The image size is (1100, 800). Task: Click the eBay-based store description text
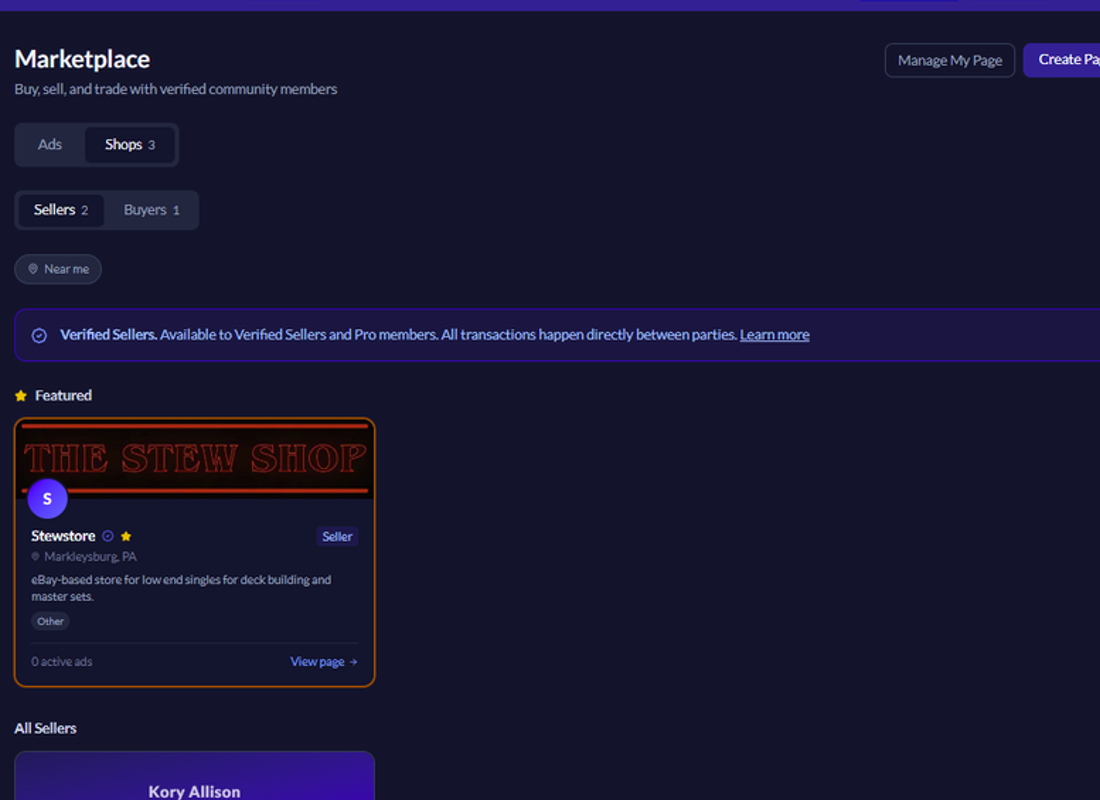(181, 588)
